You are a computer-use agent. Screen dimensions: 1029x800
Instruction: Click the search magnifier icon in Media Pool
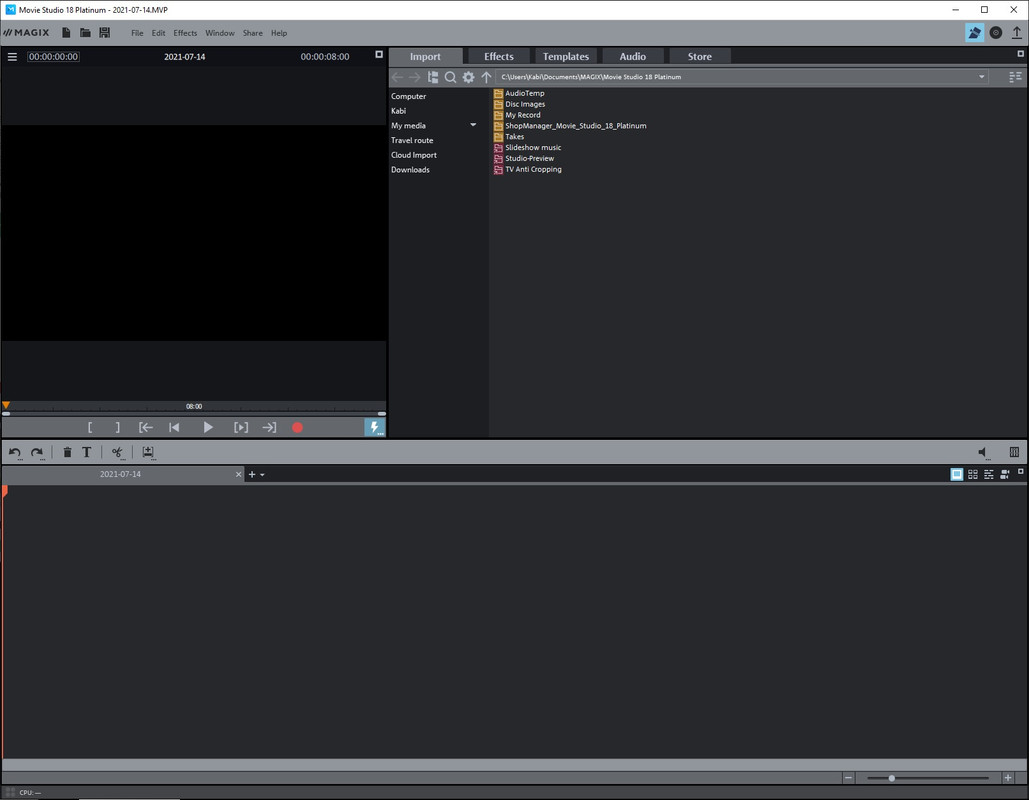[x=450, y=77]
